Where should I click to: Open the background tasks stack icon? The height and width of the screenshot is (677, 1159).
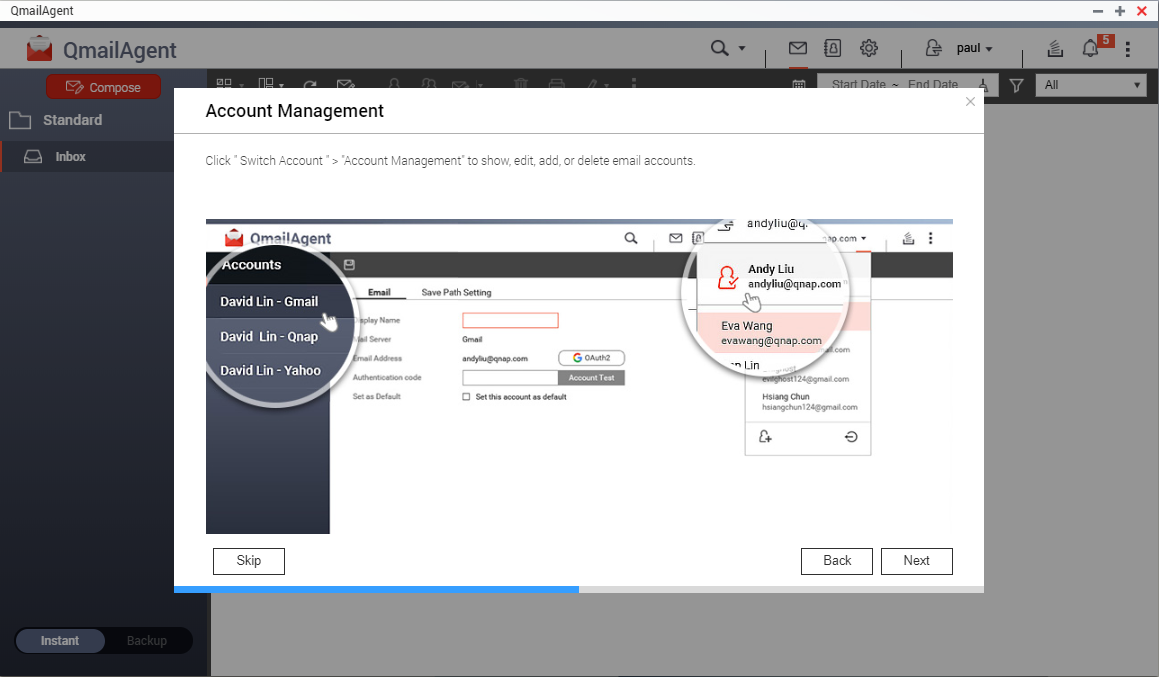(x=1055, y=49)
